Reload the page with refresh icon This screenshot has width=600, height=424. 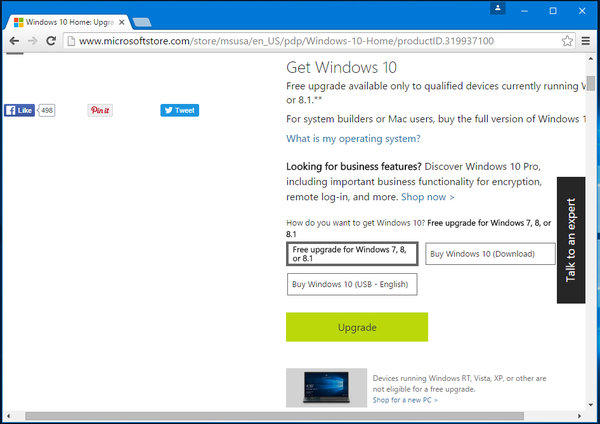click(x=51, y=41)
